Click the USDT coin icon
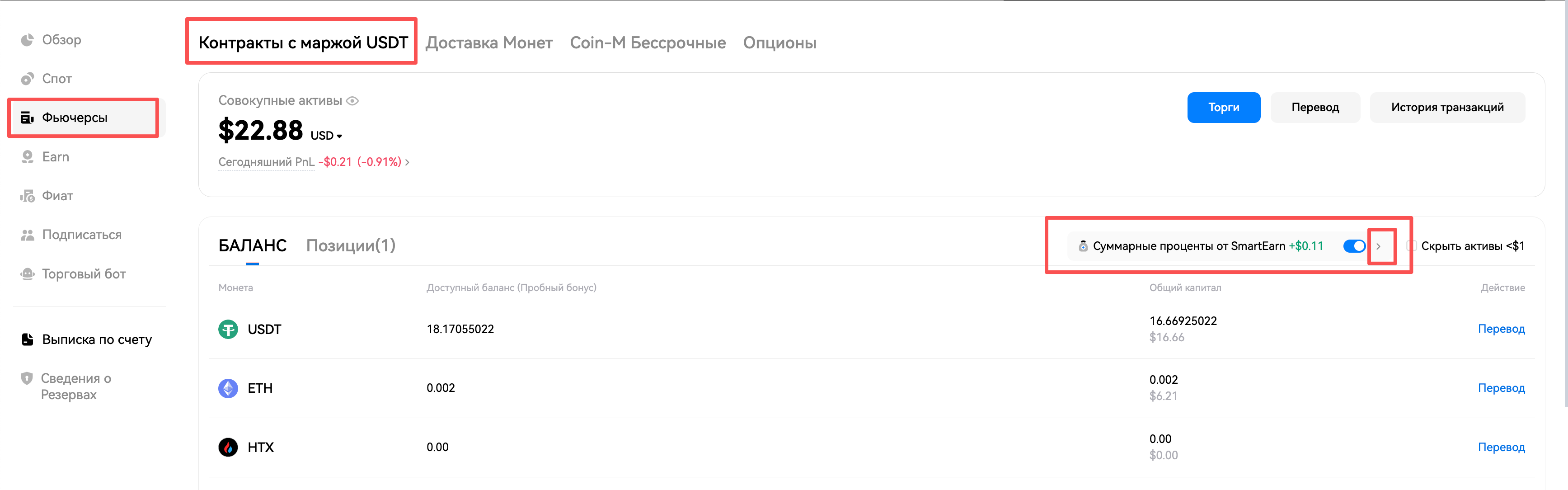The image size is (1568, 490). [228, 330]
